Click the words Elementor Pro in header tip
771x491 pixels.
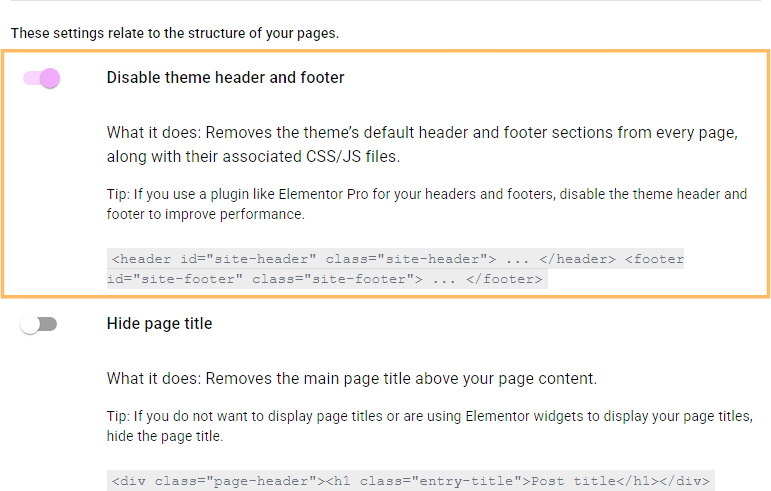click(x=323, y=194)
